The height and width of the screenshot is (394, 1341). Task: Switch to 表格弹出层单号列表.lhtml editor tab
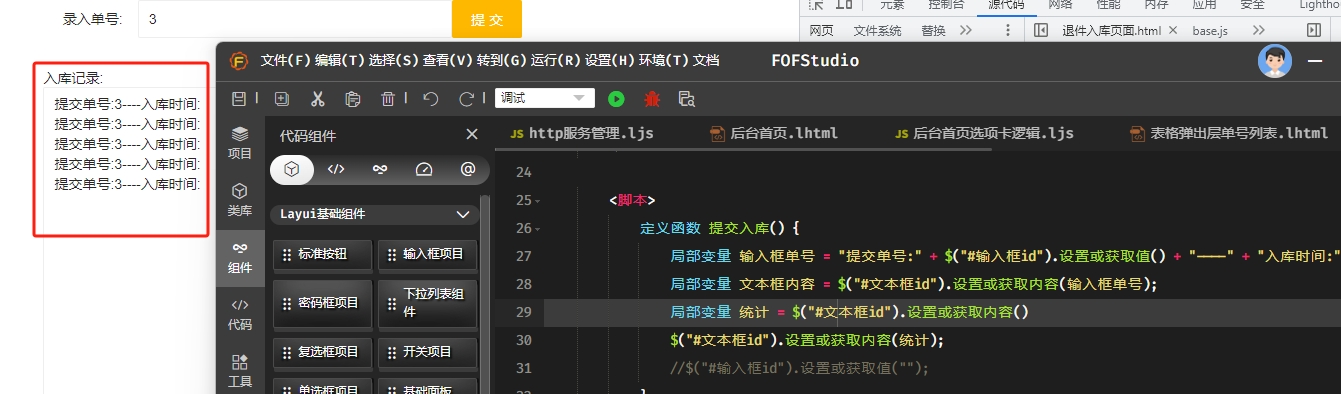[x=1230, y=133]
